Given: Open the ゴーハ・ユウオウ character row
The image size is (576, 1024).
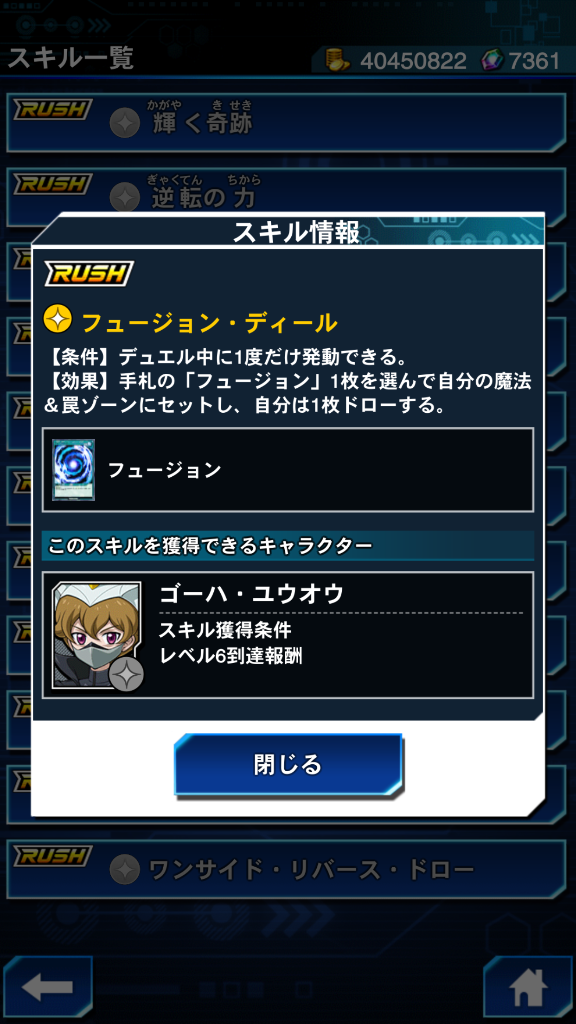Looking at the screenshot, I should coord(287,635).
